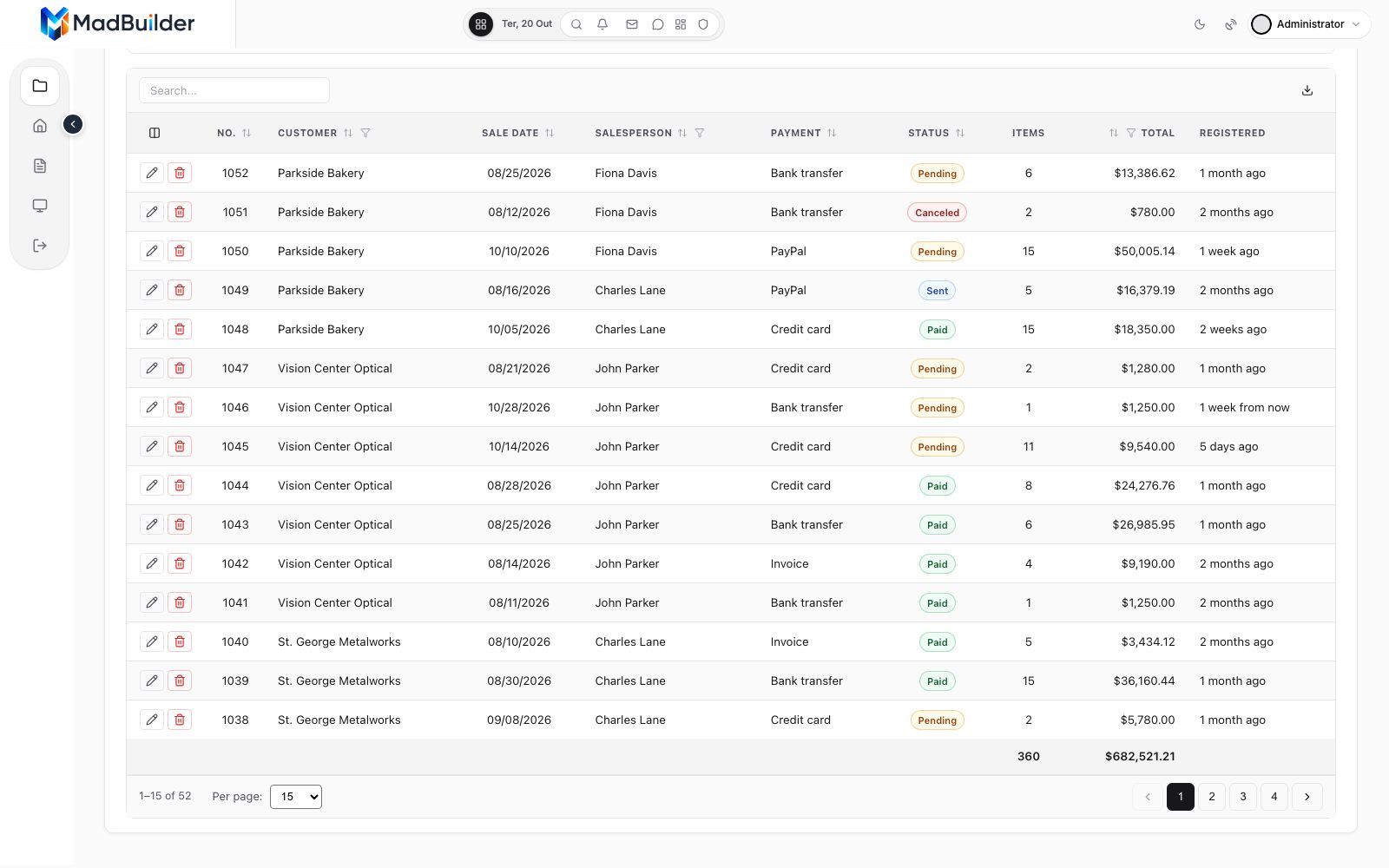
Task: Go to next page arrow
Action: [1307, 797]
